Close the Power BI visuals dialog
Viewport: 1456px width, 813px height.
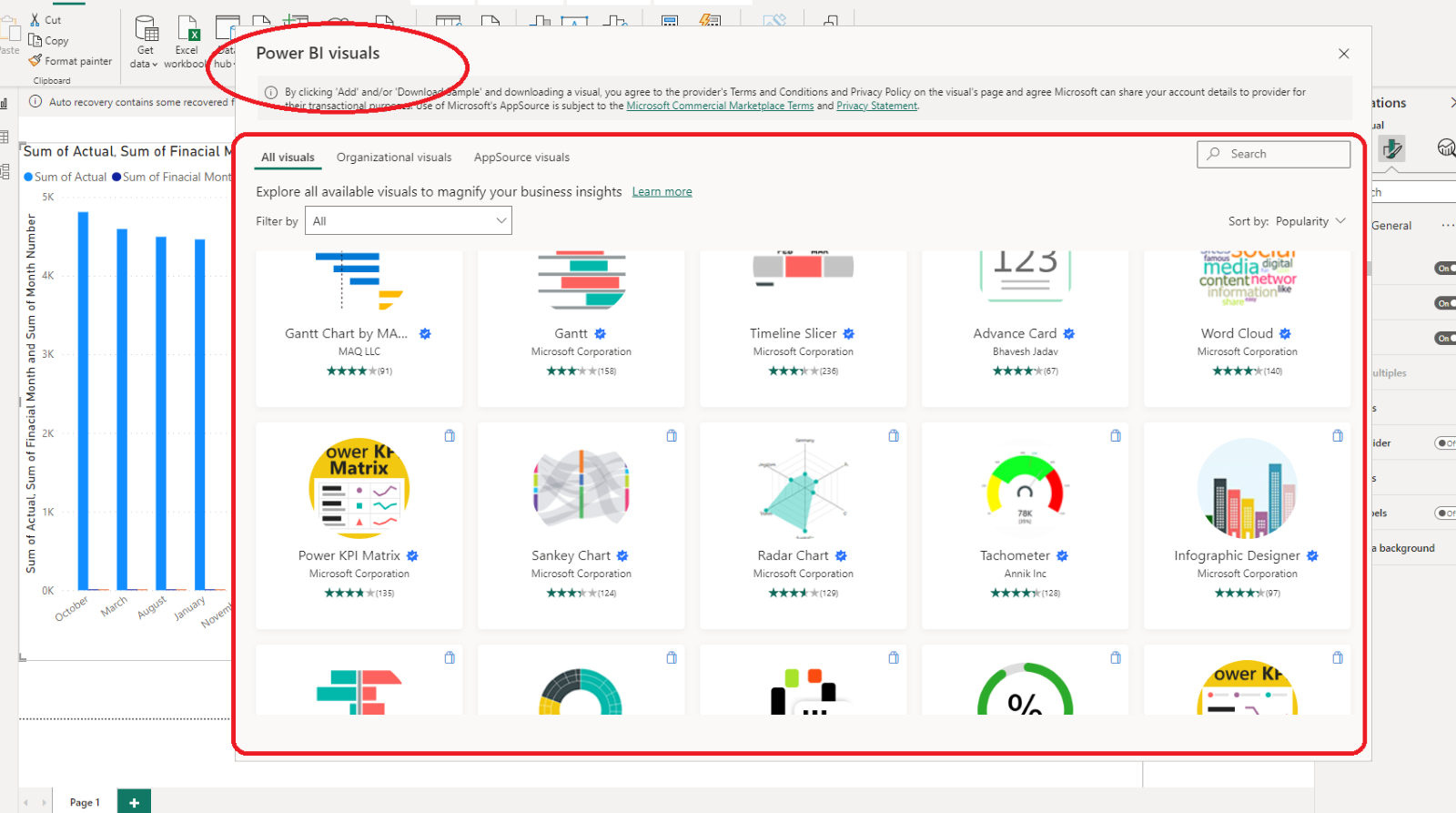(1343, 54)
